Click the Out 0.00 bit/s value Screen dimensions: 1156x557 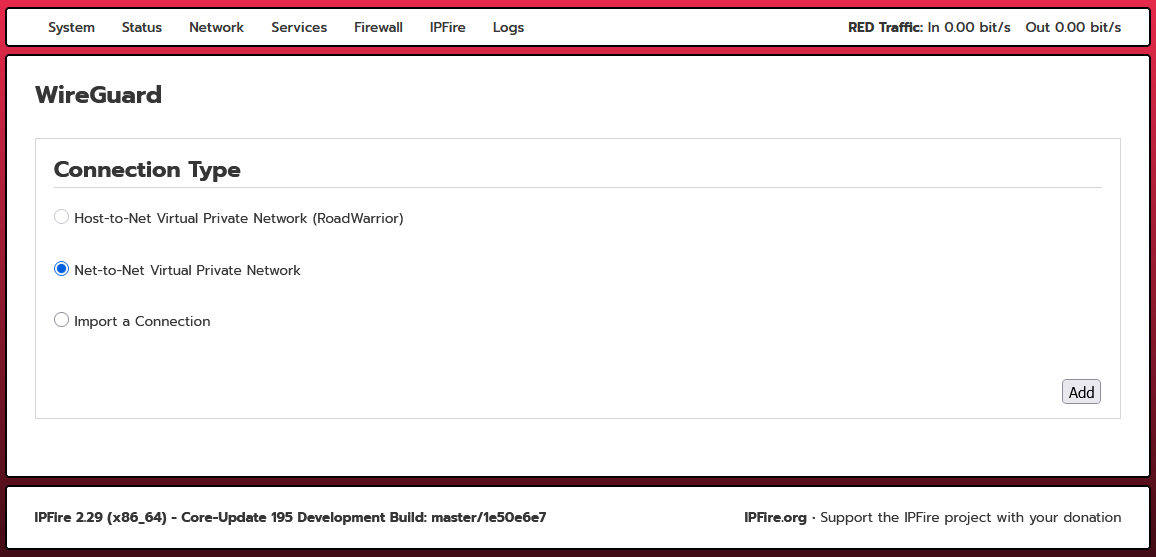(1073, 27)
